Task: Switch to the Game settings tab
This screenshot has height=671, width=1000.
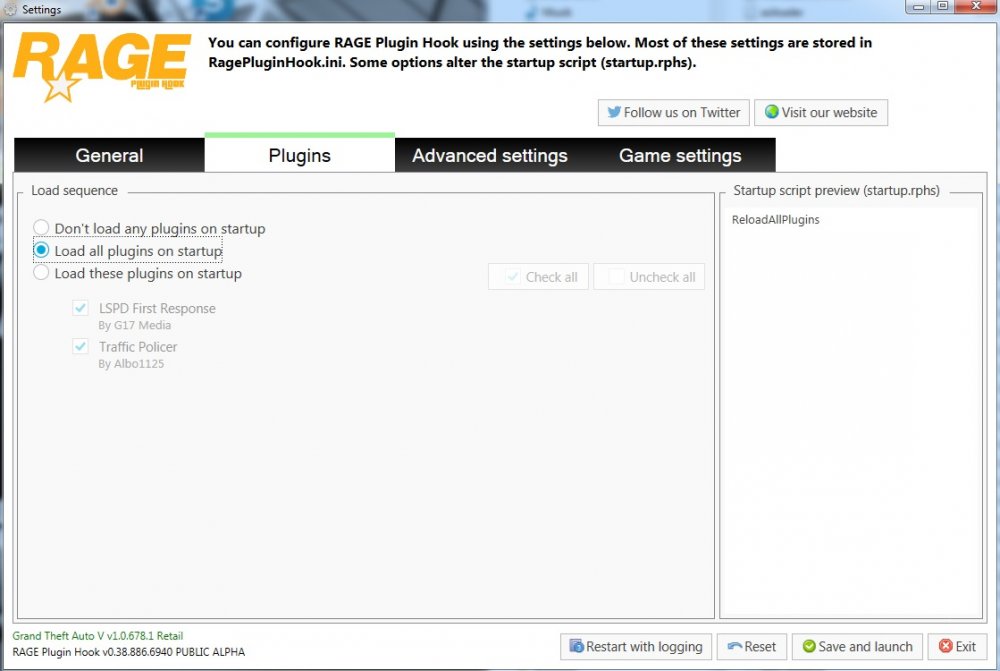Action: [680, 155]
